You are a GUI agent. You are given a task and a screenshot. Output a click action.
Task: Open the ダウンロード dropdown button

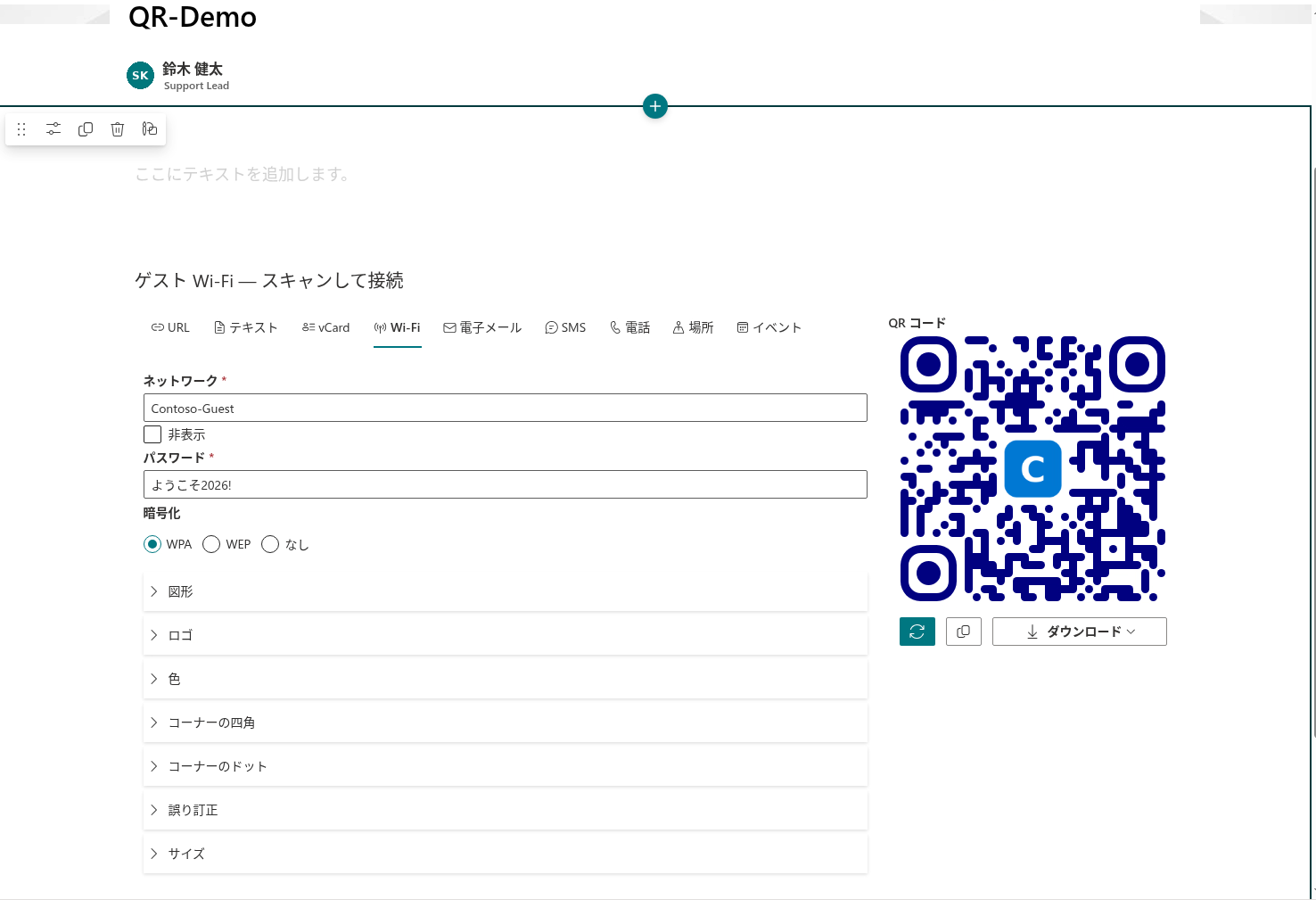click(1080, 632)
